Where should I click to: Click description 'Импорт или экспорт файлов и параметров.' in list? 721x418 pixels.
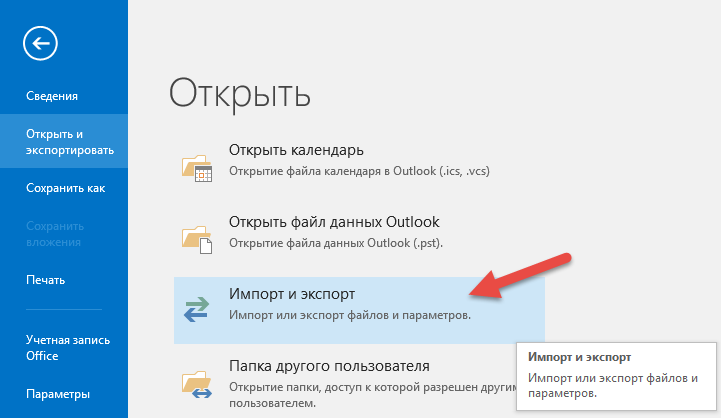pos(350,315)
